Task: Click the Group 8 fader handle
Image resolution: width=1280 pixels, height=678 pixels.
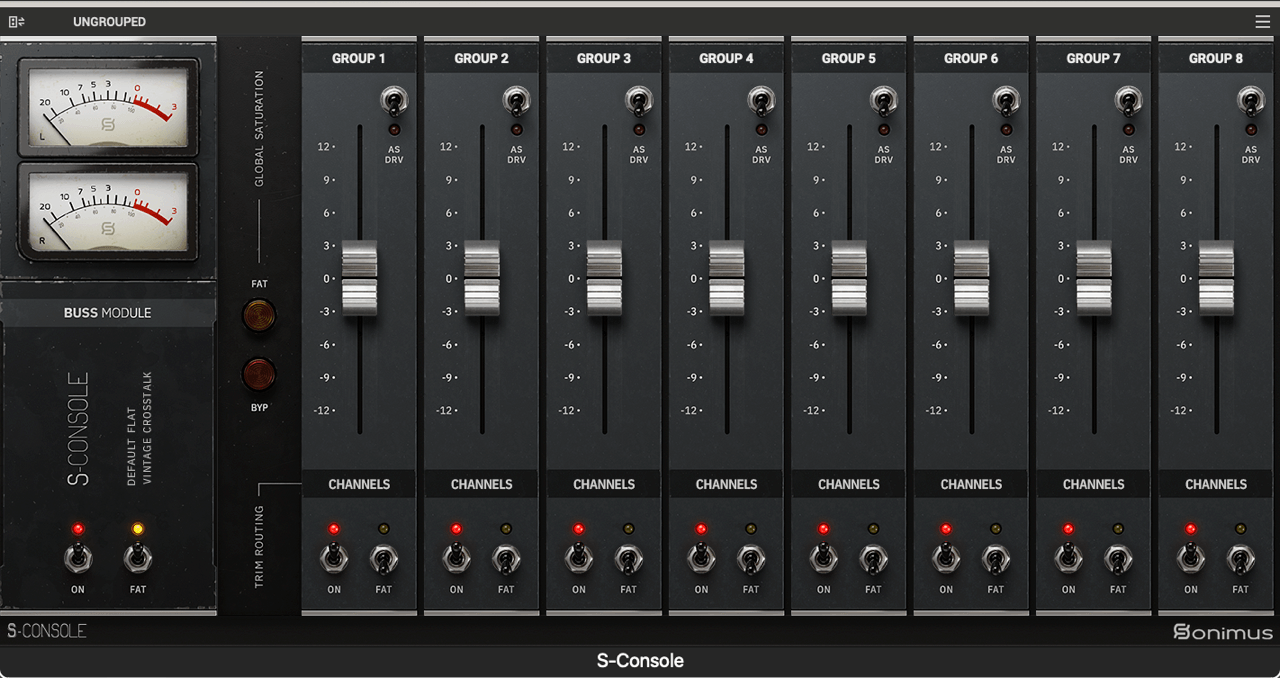Action: [1216, 278]
